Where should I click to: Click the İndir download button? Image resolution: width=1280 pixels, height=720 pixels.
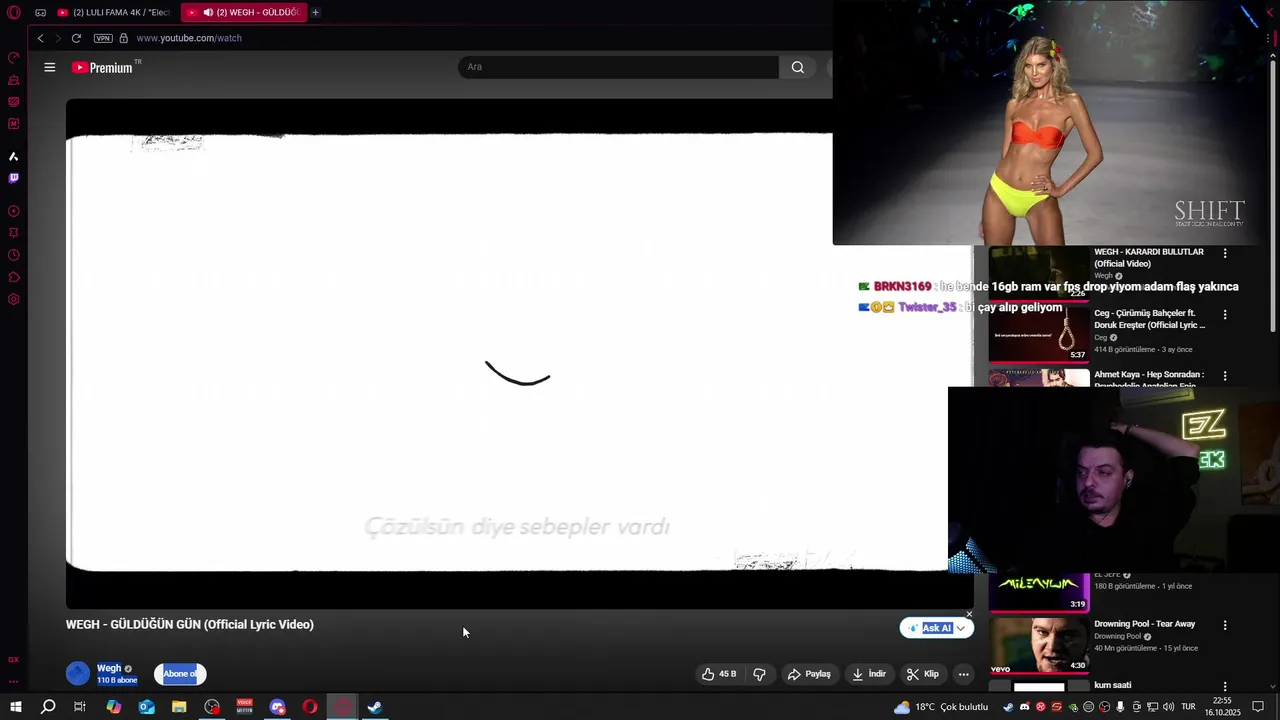coord(869,674)
